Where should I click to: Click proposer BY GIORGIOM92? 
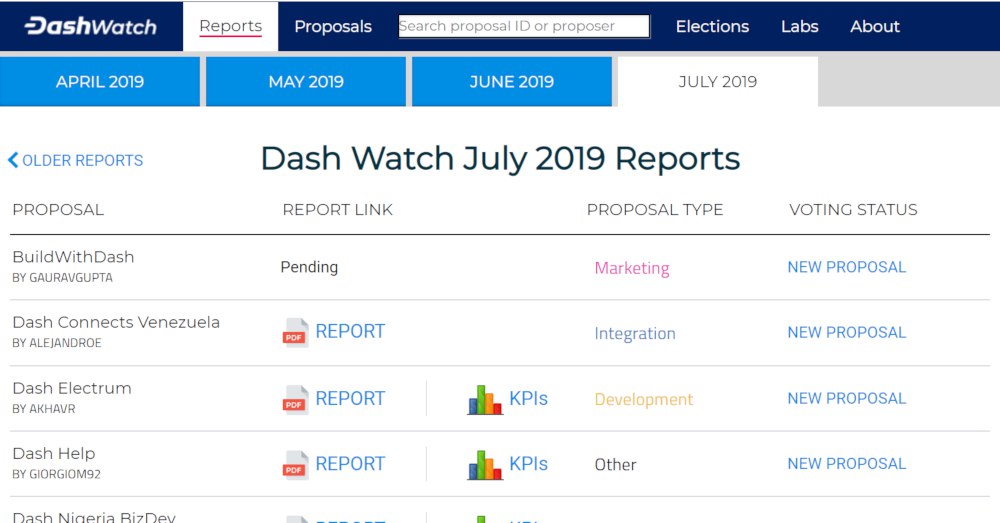coord(56,475)
